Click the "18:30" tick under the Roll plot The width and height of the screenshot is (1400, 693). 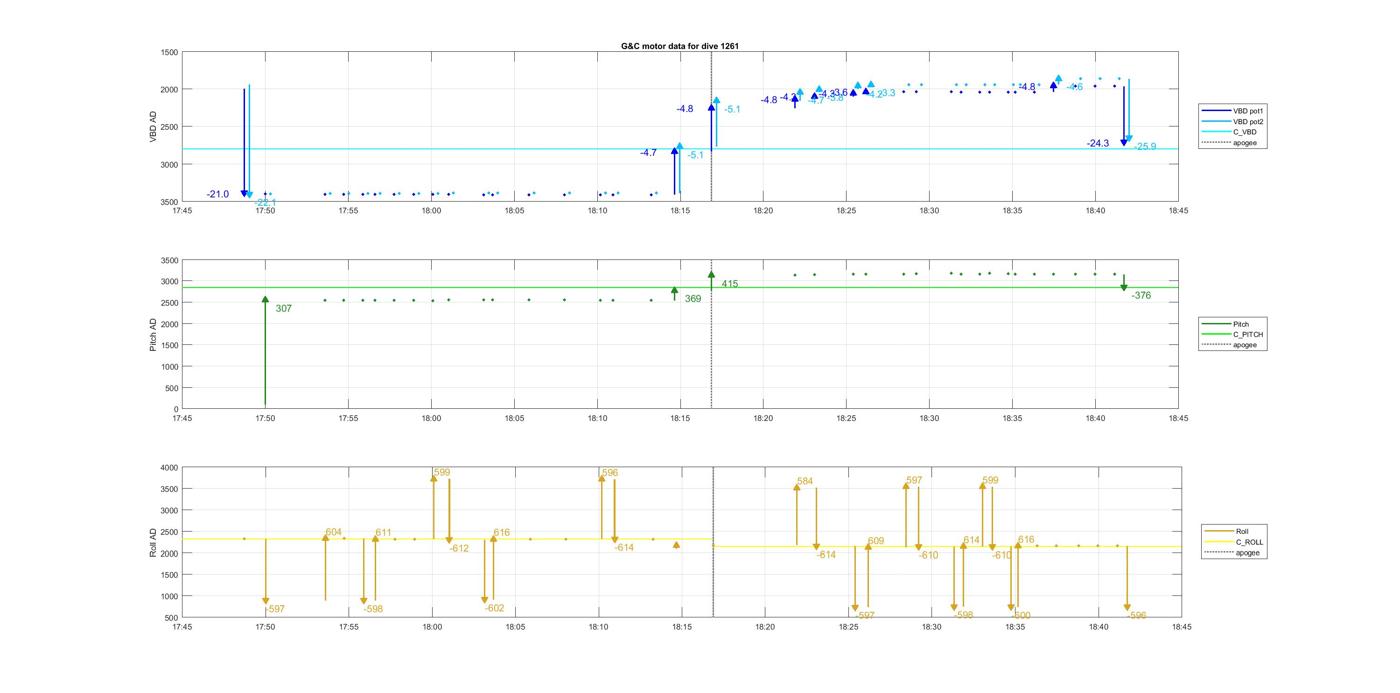[931, 627]
